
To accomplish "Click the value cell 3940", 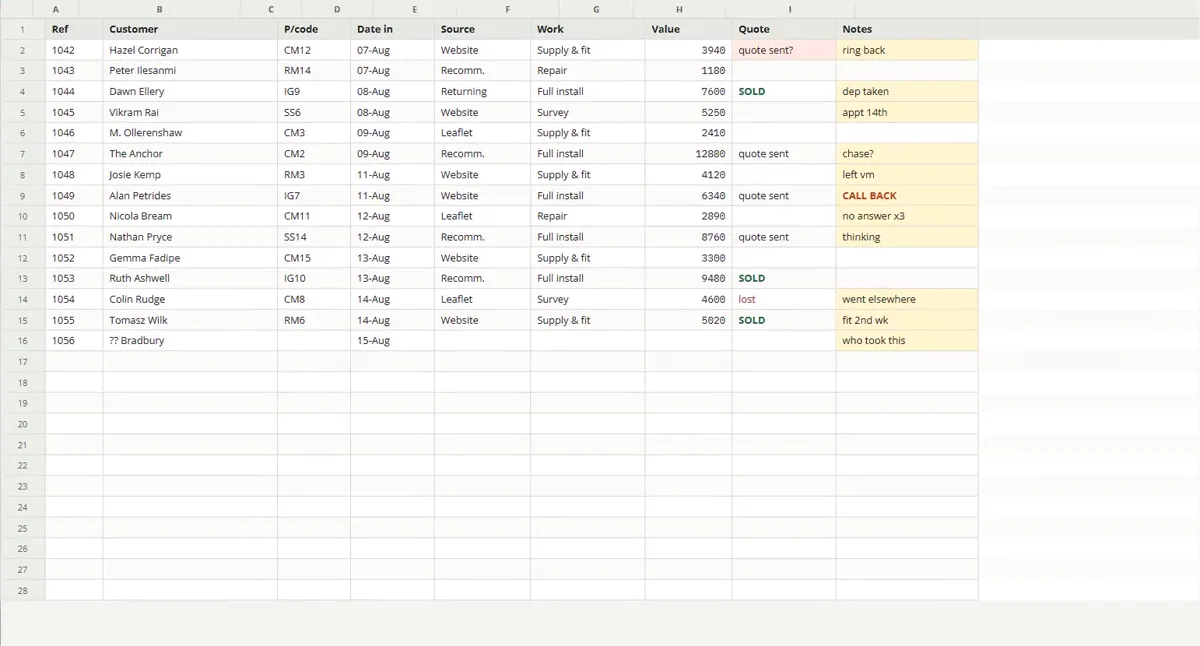I will [688, 50].
